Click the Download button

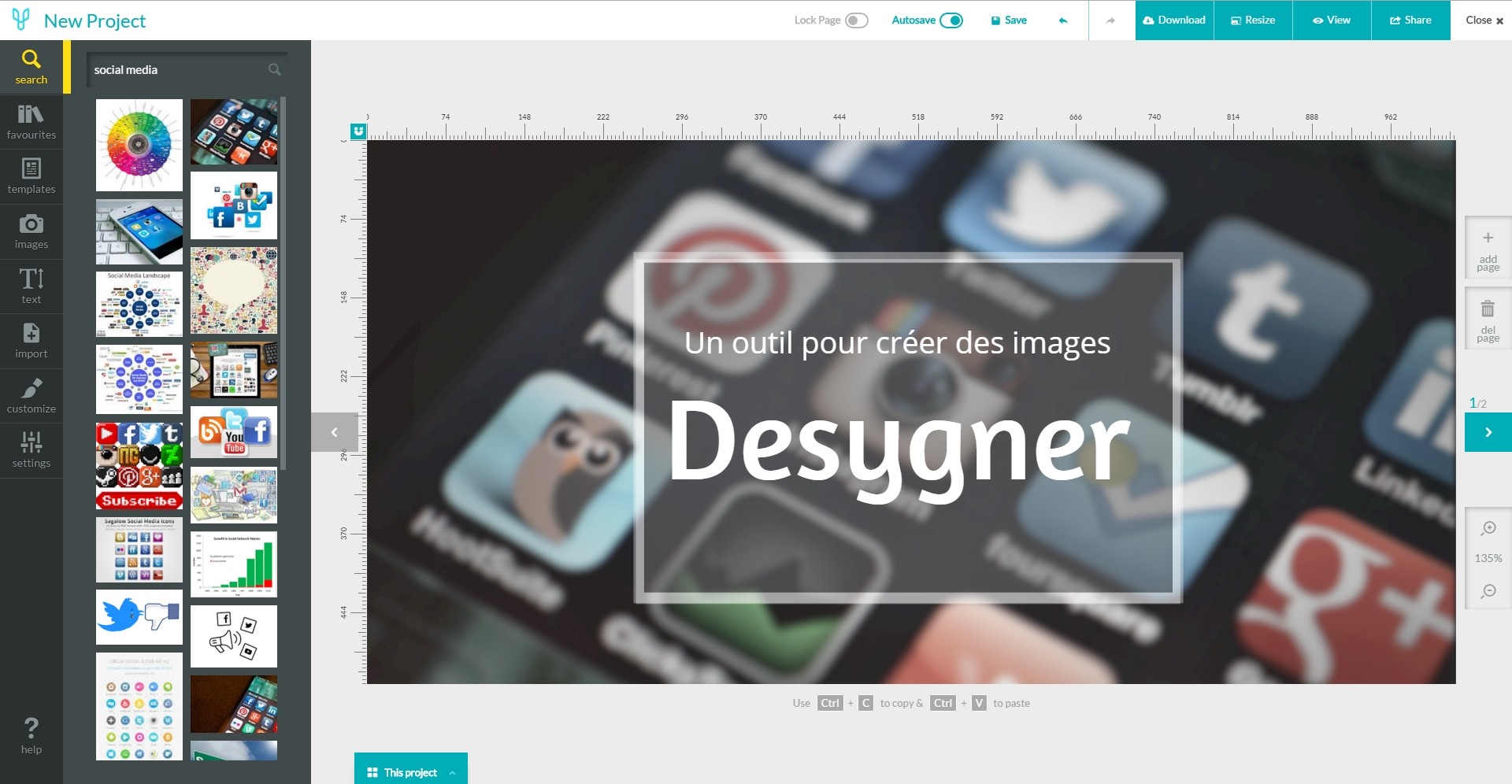click(1174, 20)
